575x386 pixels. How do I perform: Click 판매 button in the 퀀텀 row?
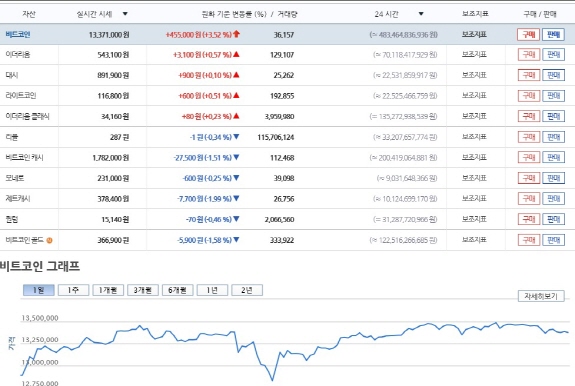(x=553, y=219)
